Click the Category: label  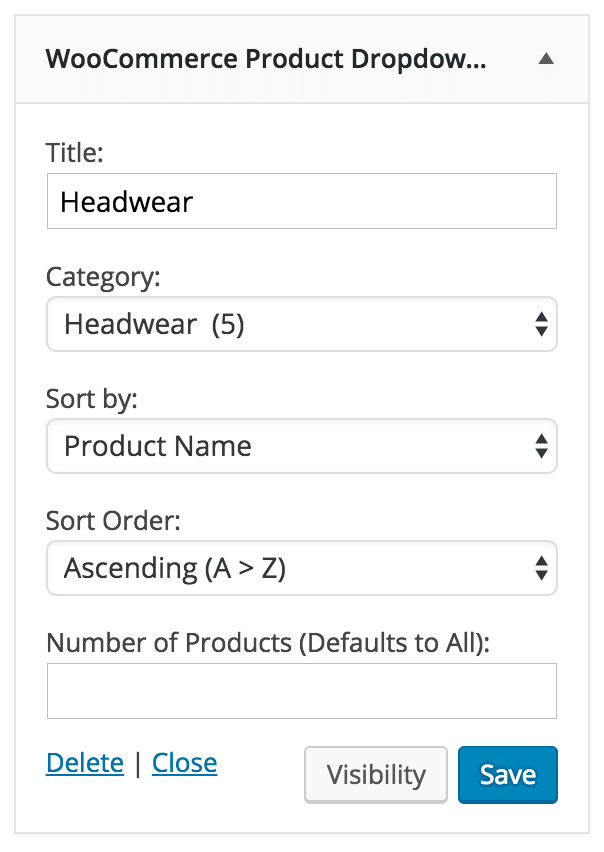click(103, 277)
